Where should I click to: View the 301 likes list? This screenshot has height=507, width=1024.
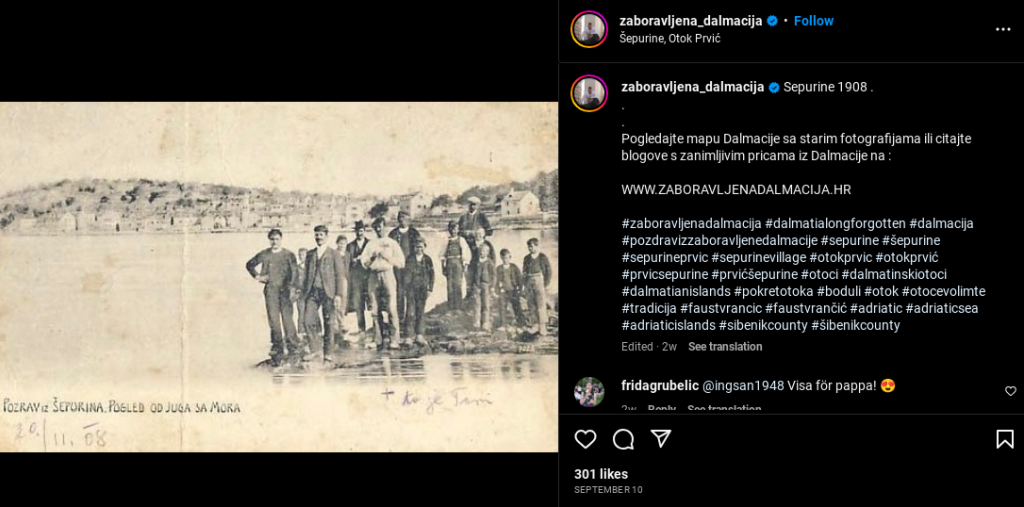click(601, 474)
